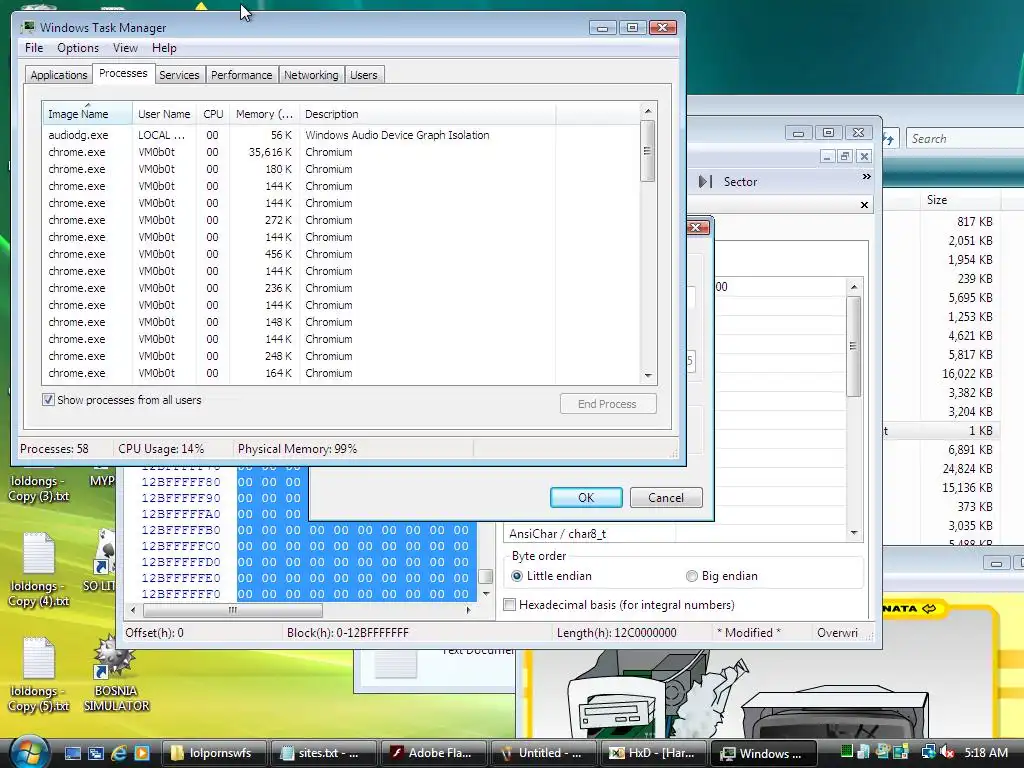Click the Explorer refresh arrows icon

[x=889, y=138]
